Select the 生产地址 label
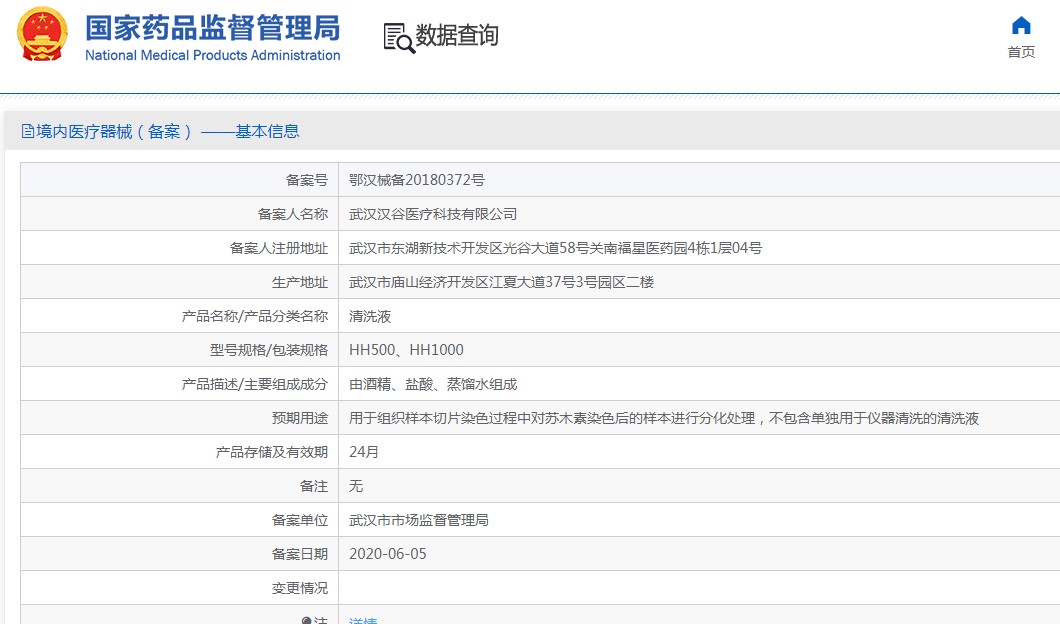This screenshot has width=1060, height=624. [299, 283]
